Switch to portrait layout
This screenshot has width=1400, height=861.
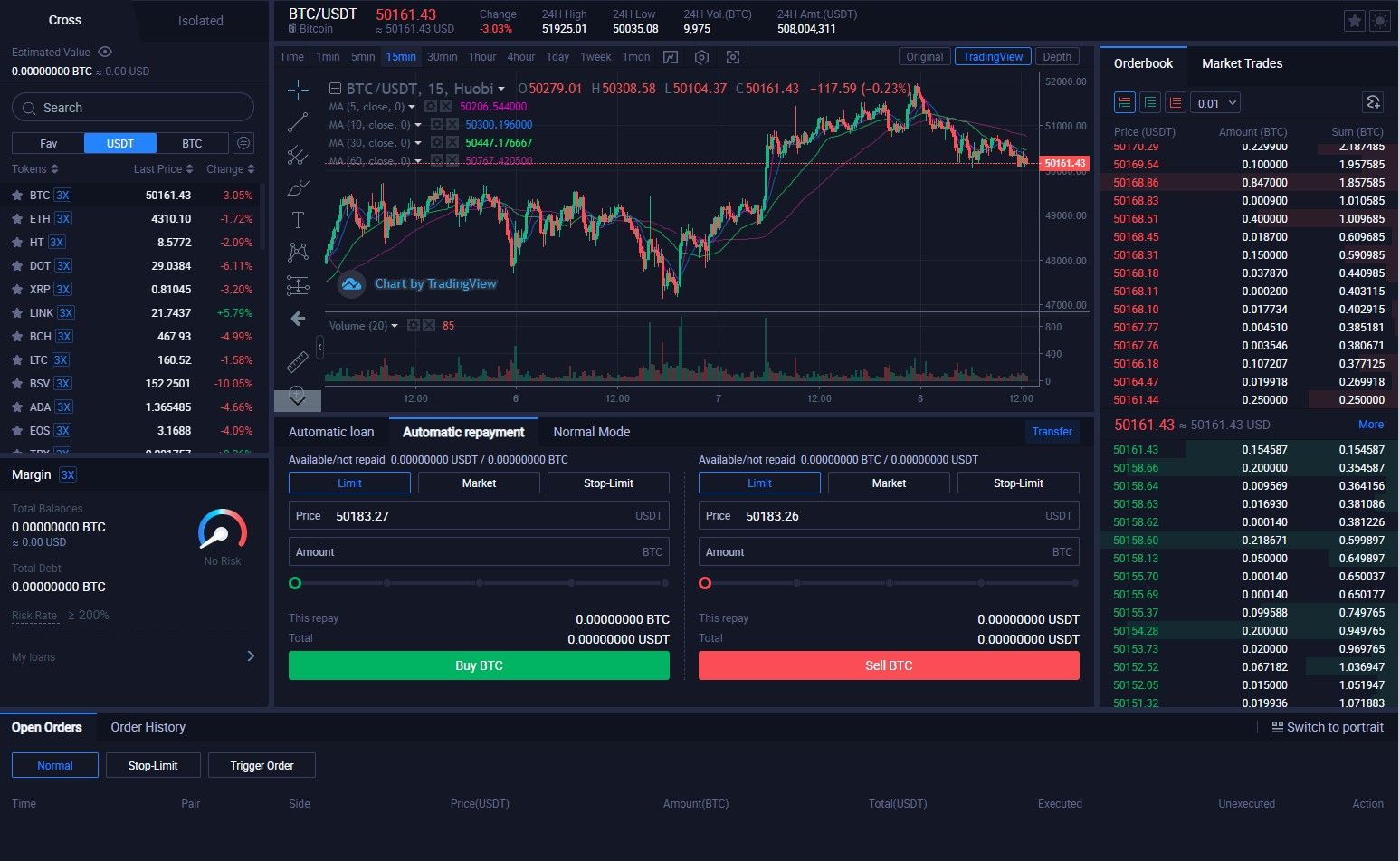point(1328,727)
